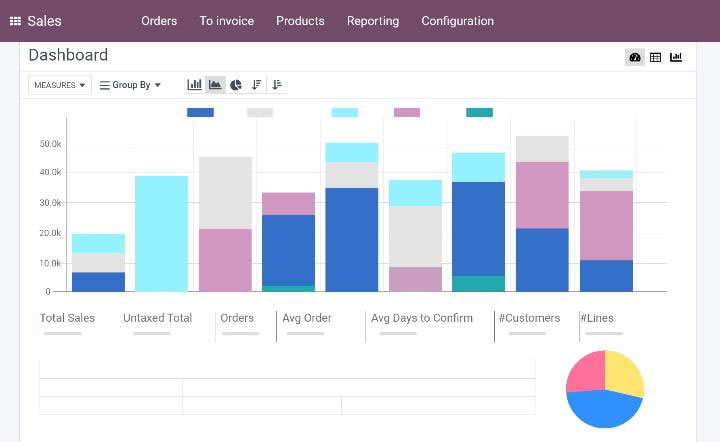The height and width of the screenshot is (442, 720).
Task: Toggle the gray legend series
Action: [260, 113]
